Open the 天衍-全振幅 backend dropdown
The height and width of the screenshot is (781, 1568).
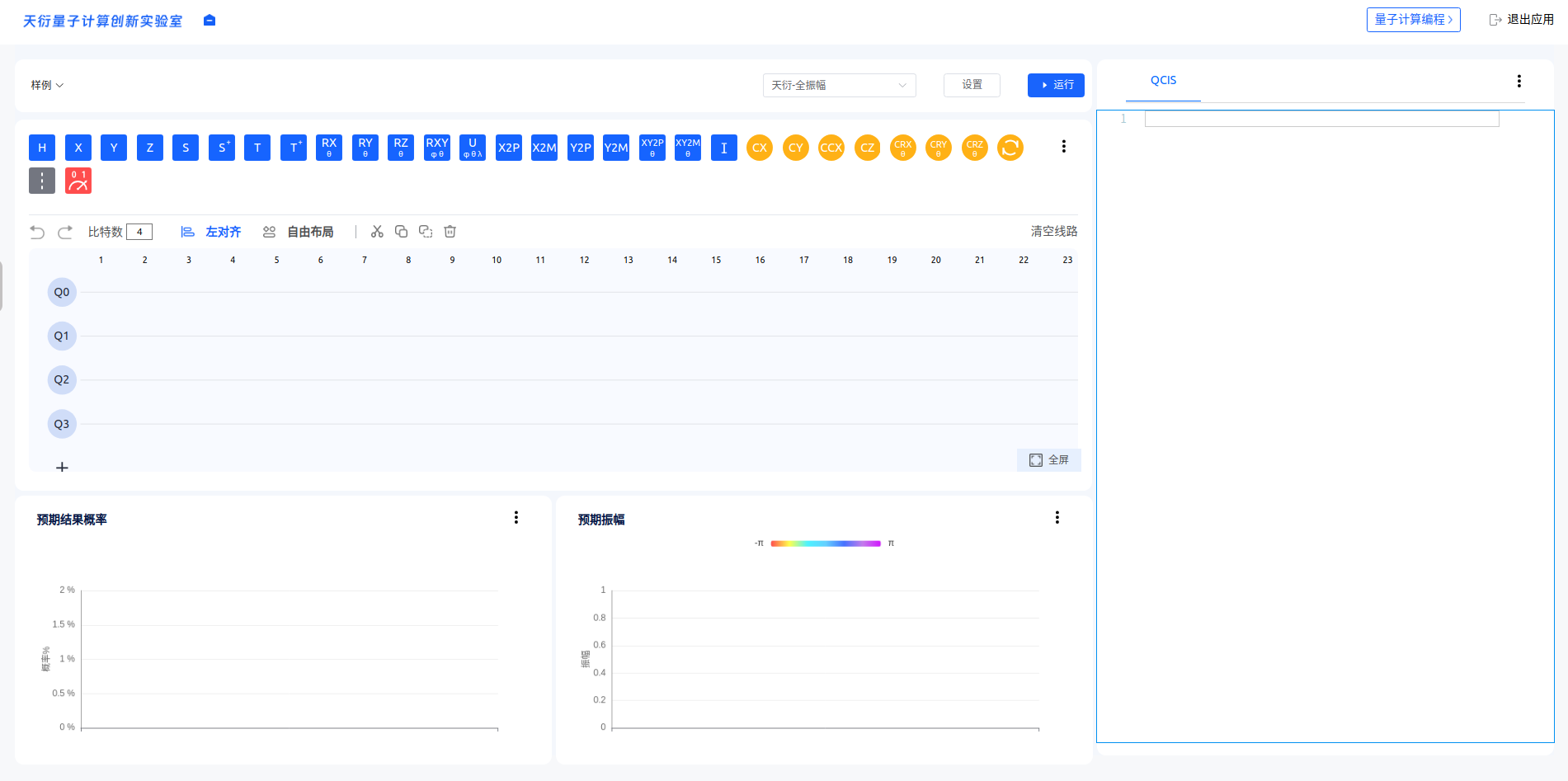point(840,85)
